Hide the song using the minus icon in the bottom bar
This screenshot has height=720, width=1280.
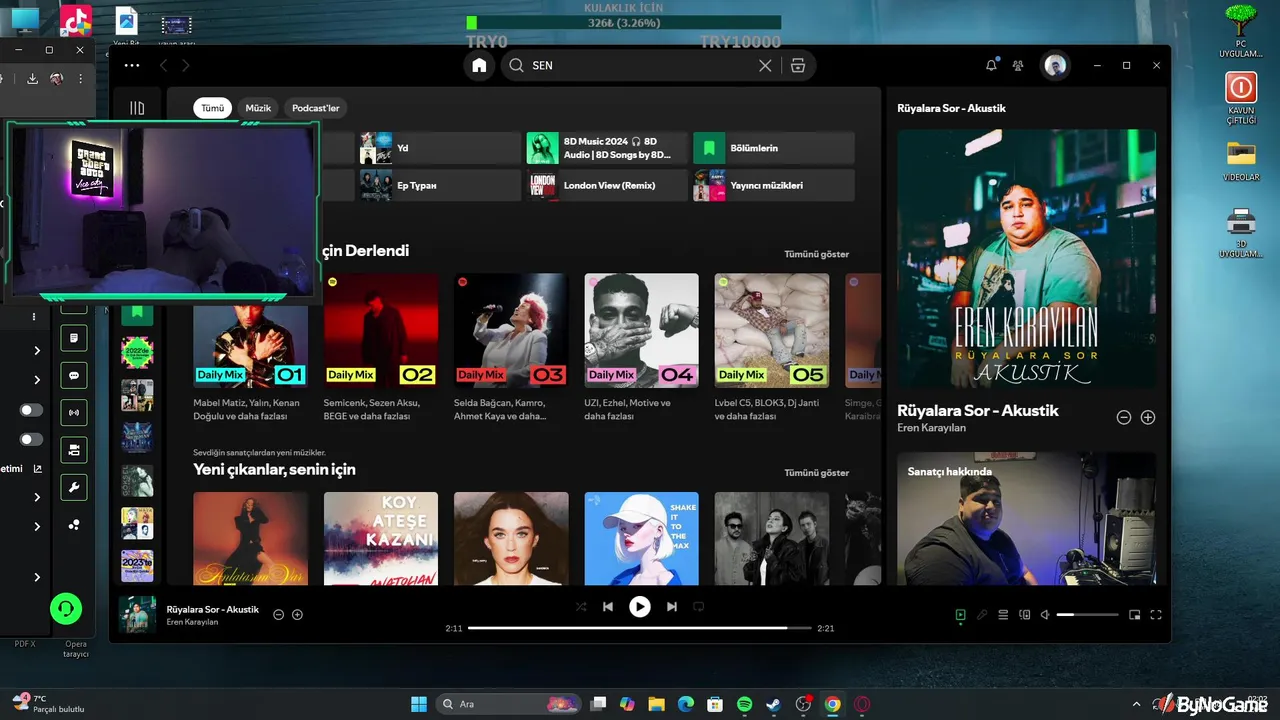(x=279, y=614)
